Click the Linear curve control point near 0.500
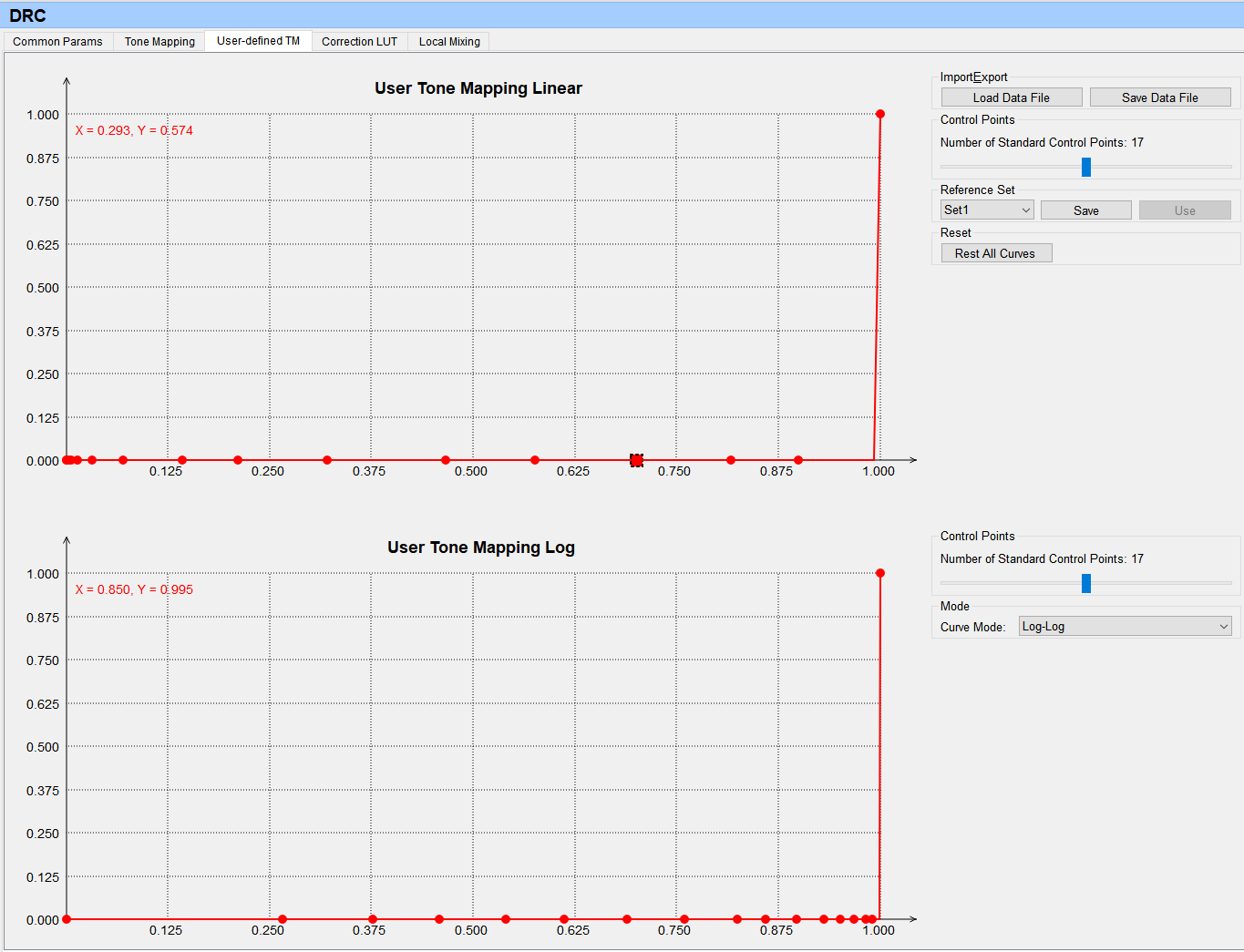The width and height of the screenshot is (1244, 952). tap(446, 460)
